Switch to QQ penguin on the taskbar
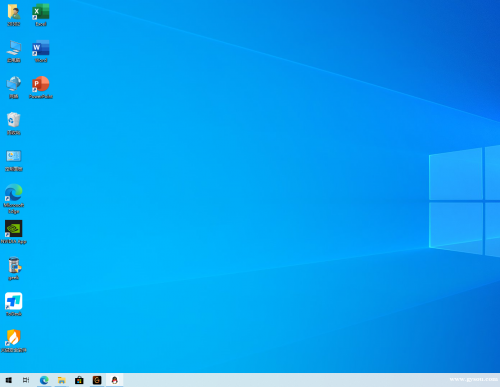 point(115,380)
